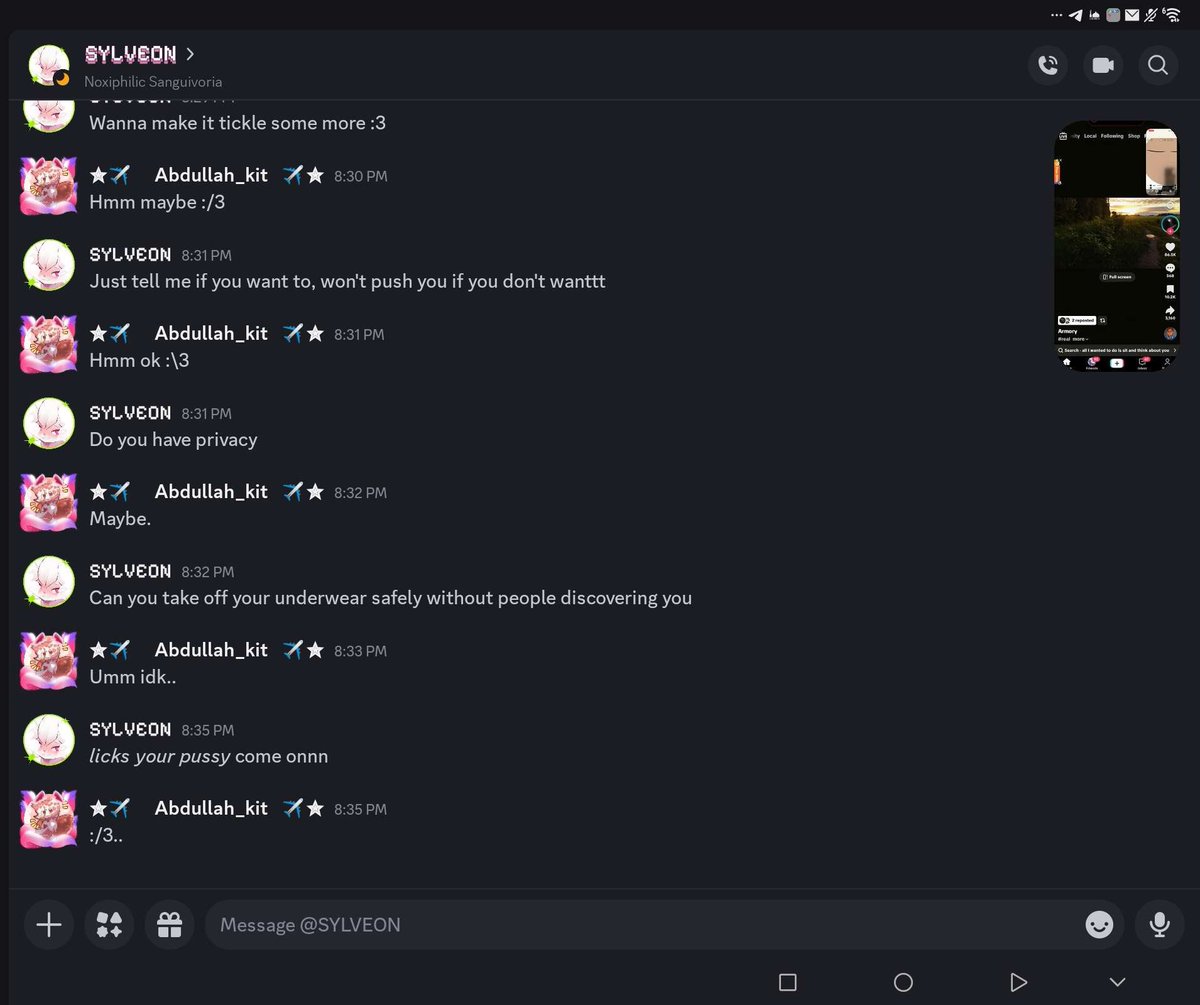Tap the Local tab in the floating TikTok window
Image resolution: width=1200 pixels, height=1005 pixels.
[1090, 136]
